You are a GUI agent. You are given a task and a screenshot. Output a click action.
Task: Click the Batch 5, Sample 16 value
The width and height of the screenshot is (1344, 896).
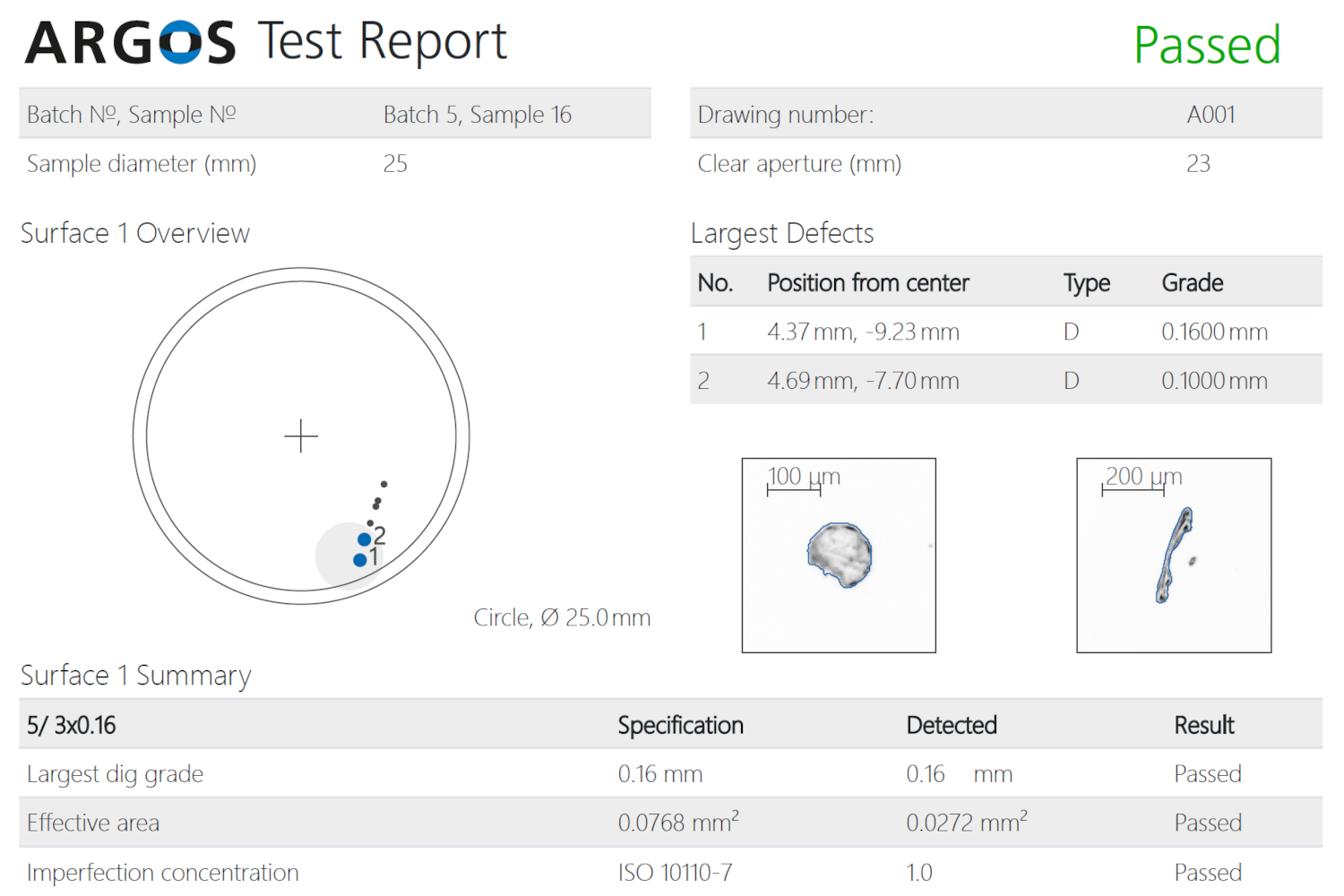coord(477,115)
